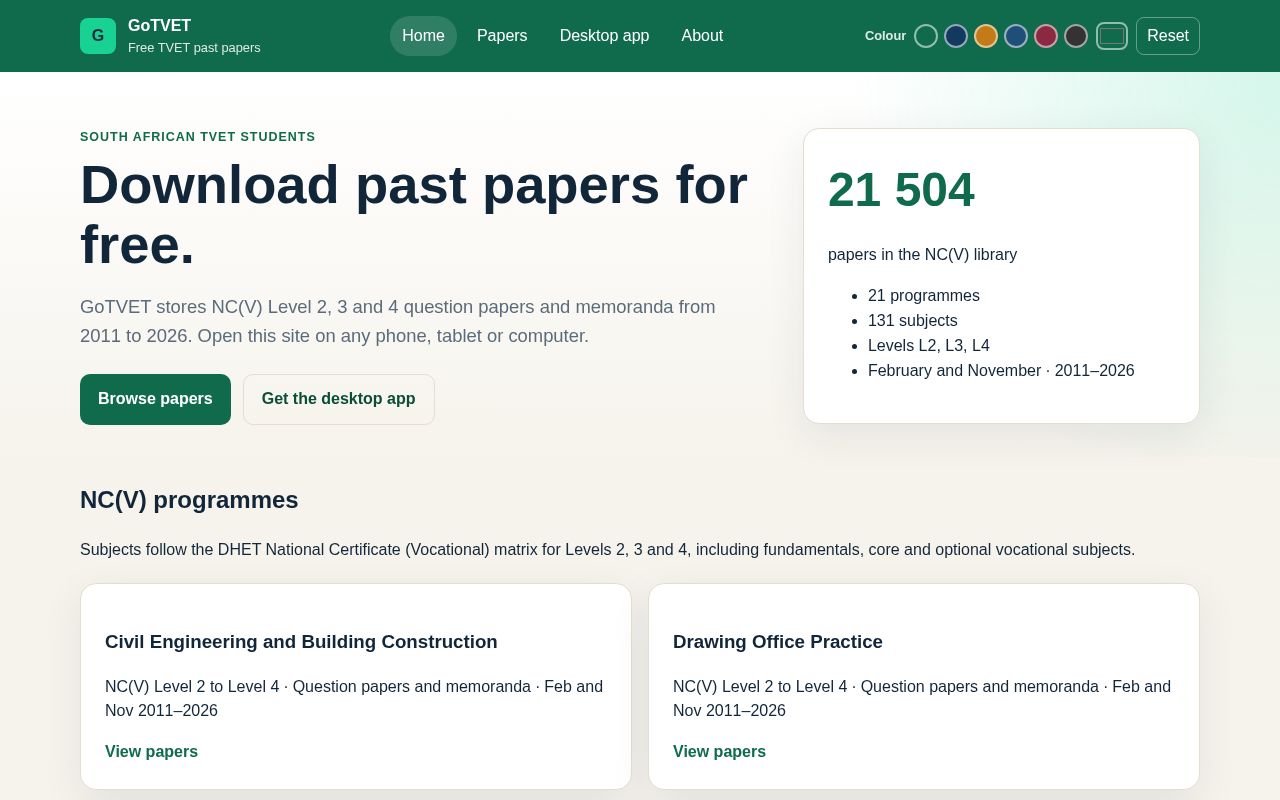Select the orange colour theme swatch

986,36
